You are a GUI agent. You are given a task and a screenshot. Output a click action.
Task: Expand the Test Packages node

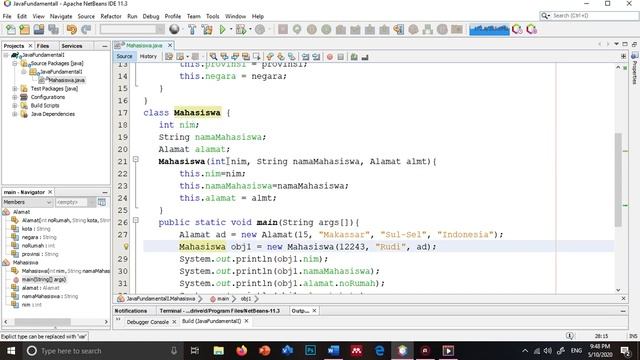pos(15,89)
